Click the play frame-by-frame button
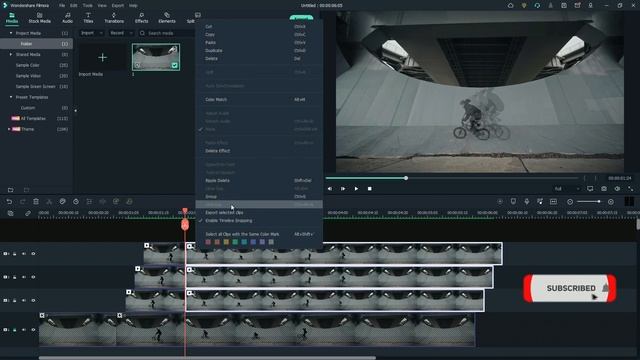This screenshot has width=640, height=360. coord(343,189)
